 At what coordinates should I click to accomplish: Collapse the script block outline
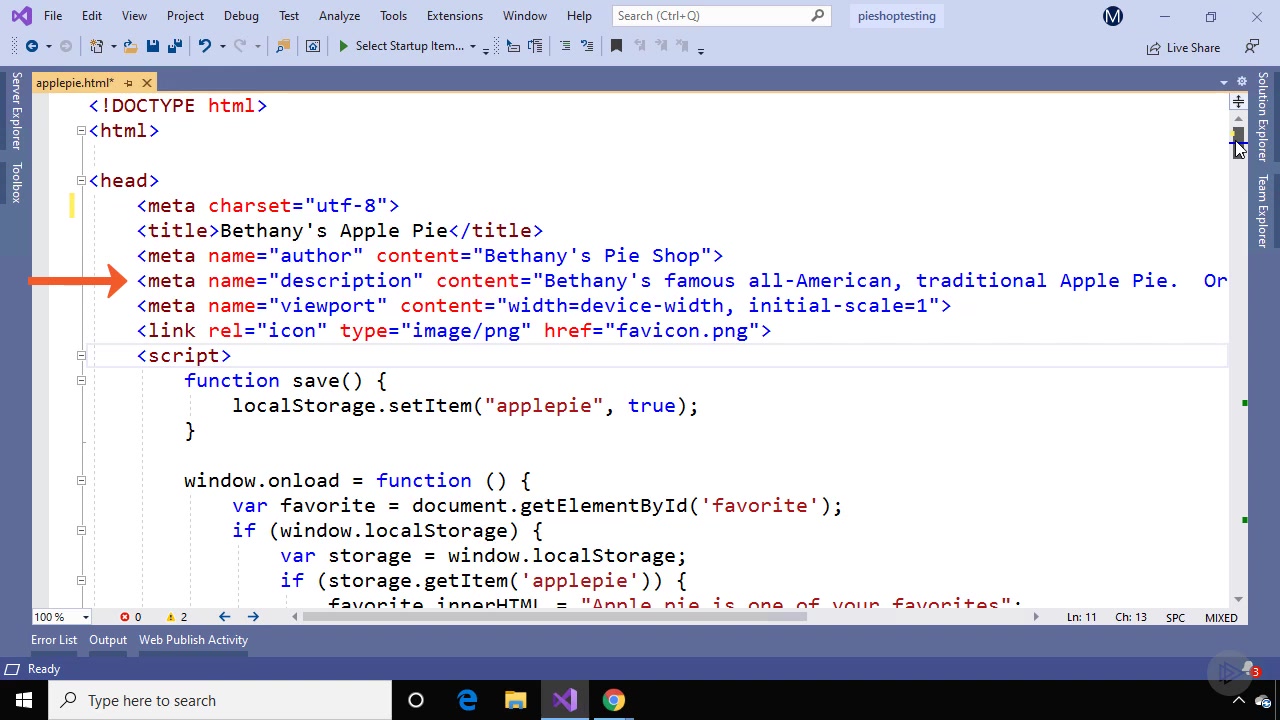tap(81, 356)
